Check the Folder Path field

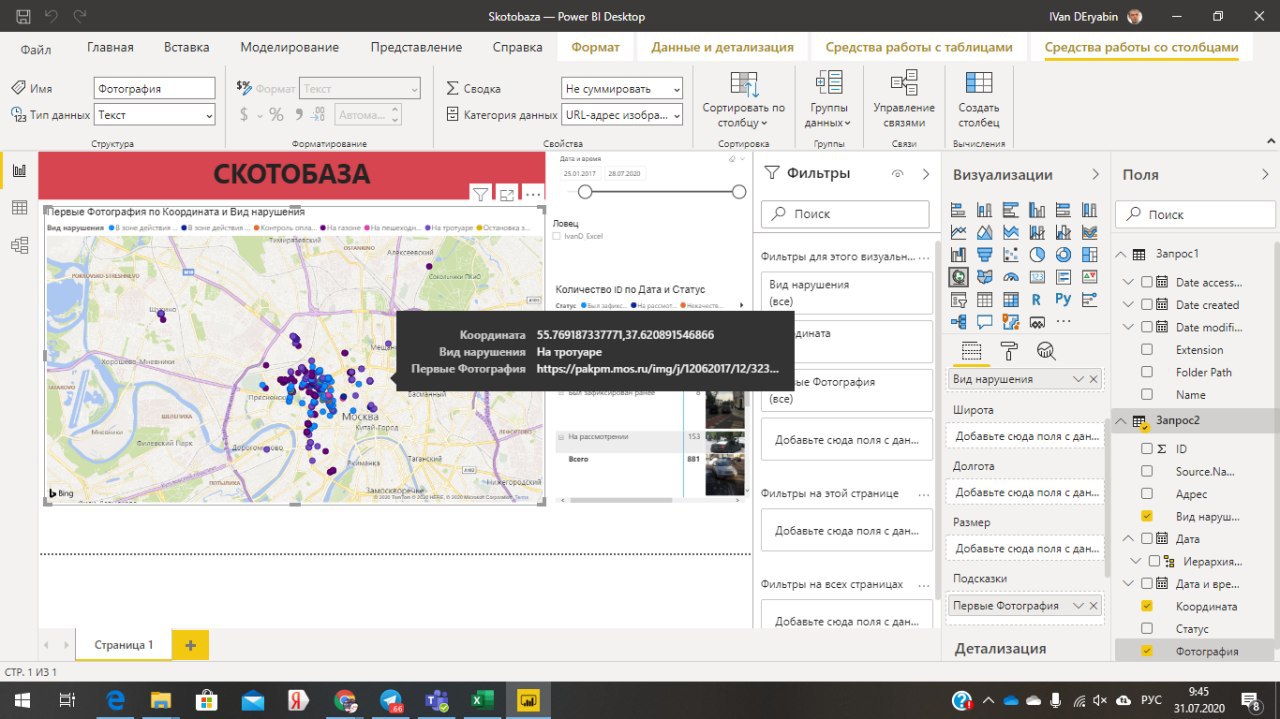[1147, 372]
